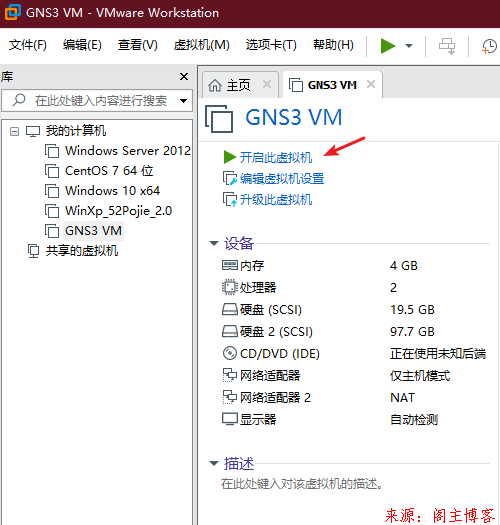This screenshot has width=500, height=525.
Task: Click the take snapshot clock icon
Action: (489, 46)
